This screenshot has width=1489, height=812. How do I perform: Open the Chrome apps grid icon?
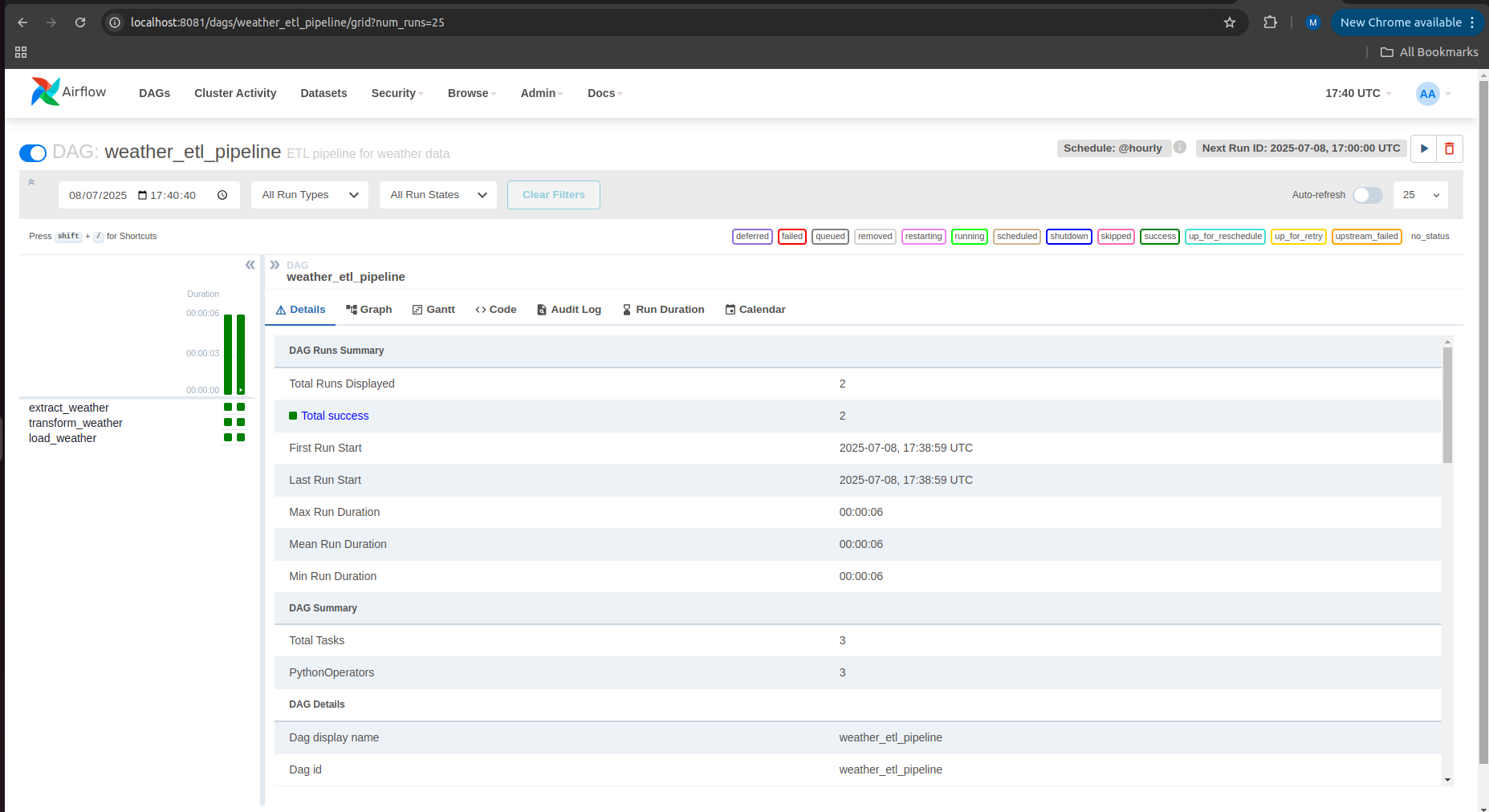21,52
